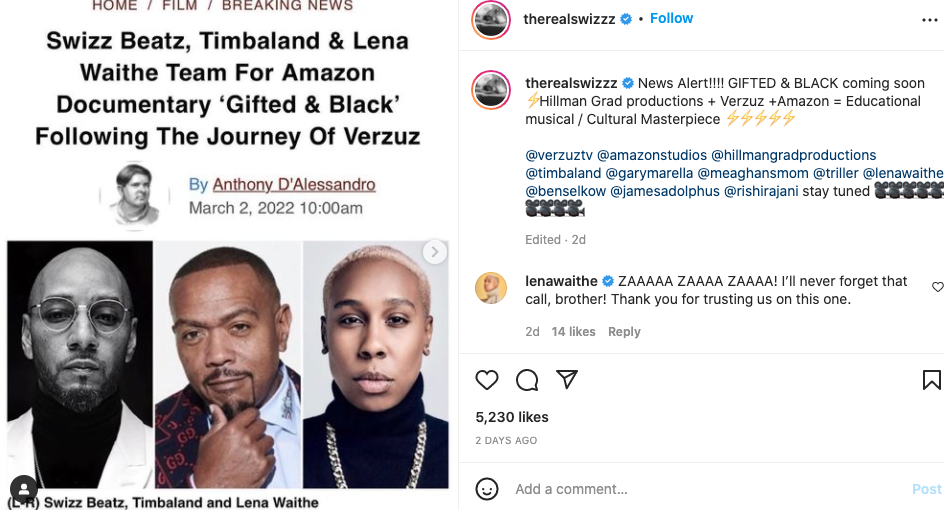Open comments via the speech bubble icon
Screen dimensions: 944x510
tap(527, 380)
